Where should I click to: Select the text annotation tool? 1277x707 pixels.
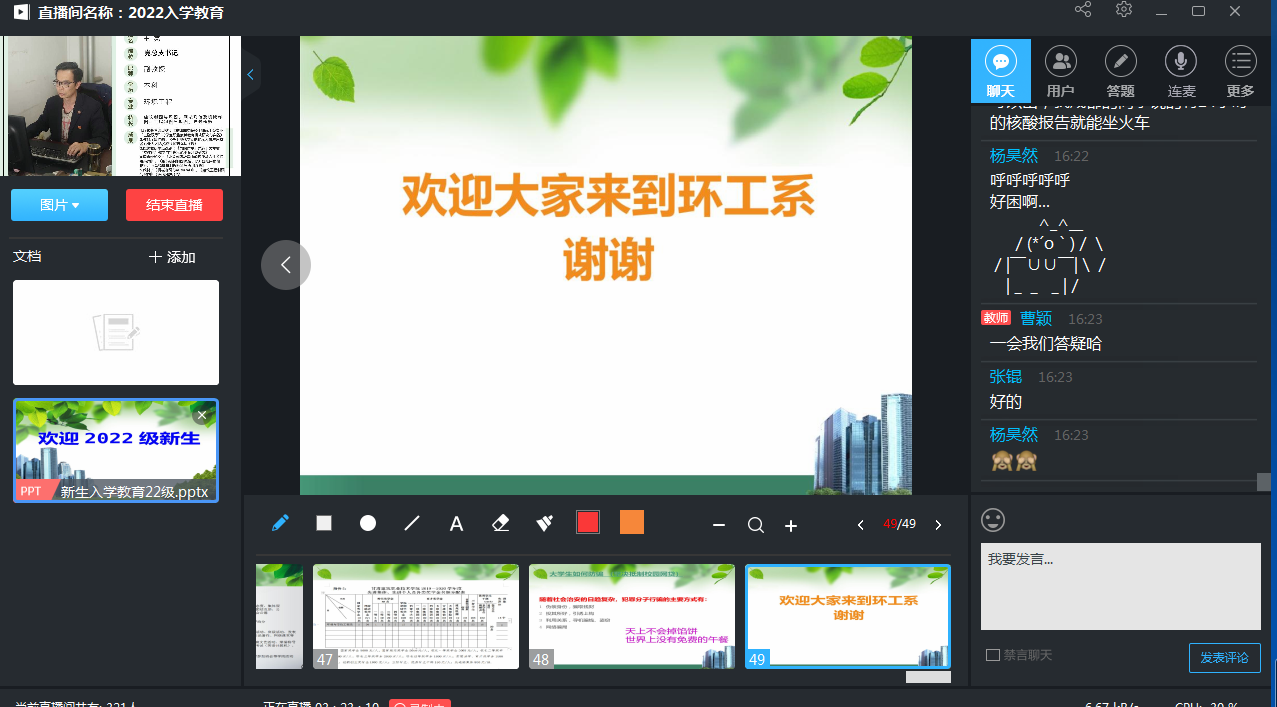click(456, 524)
